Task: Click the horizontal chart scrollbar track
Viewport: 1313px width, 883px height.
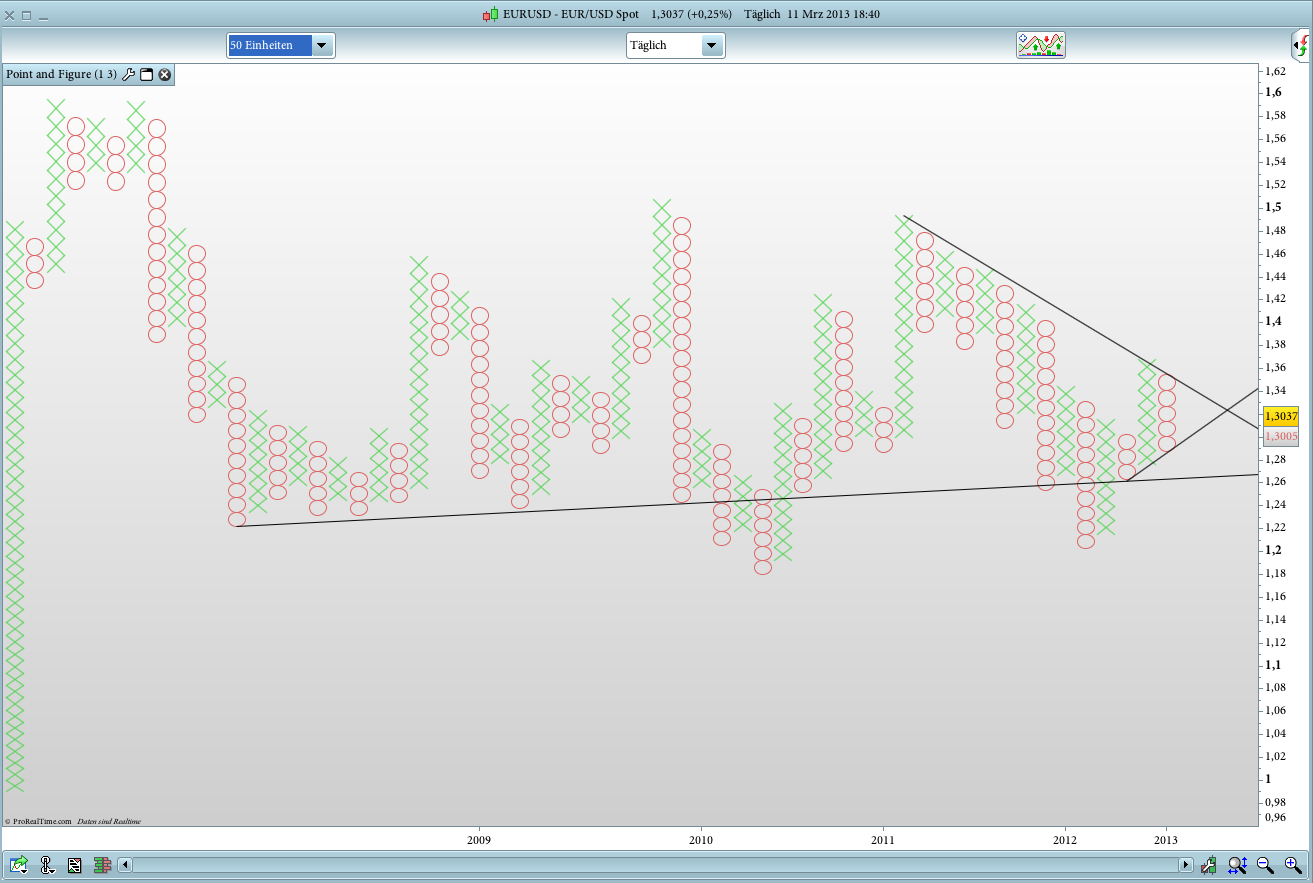Action: pos(656,865)
